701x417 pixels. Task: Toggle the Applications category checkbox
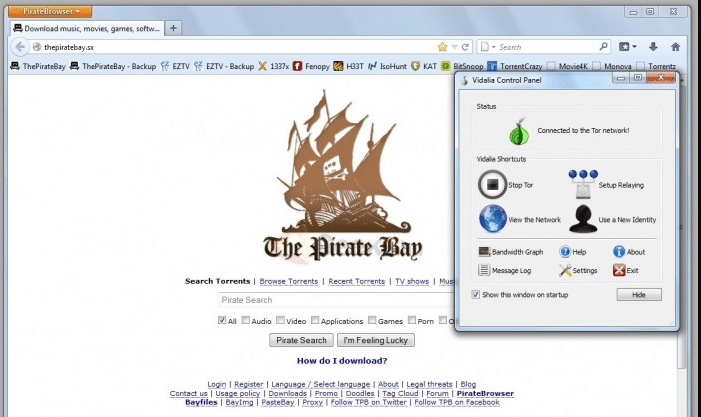coord(315,320)
